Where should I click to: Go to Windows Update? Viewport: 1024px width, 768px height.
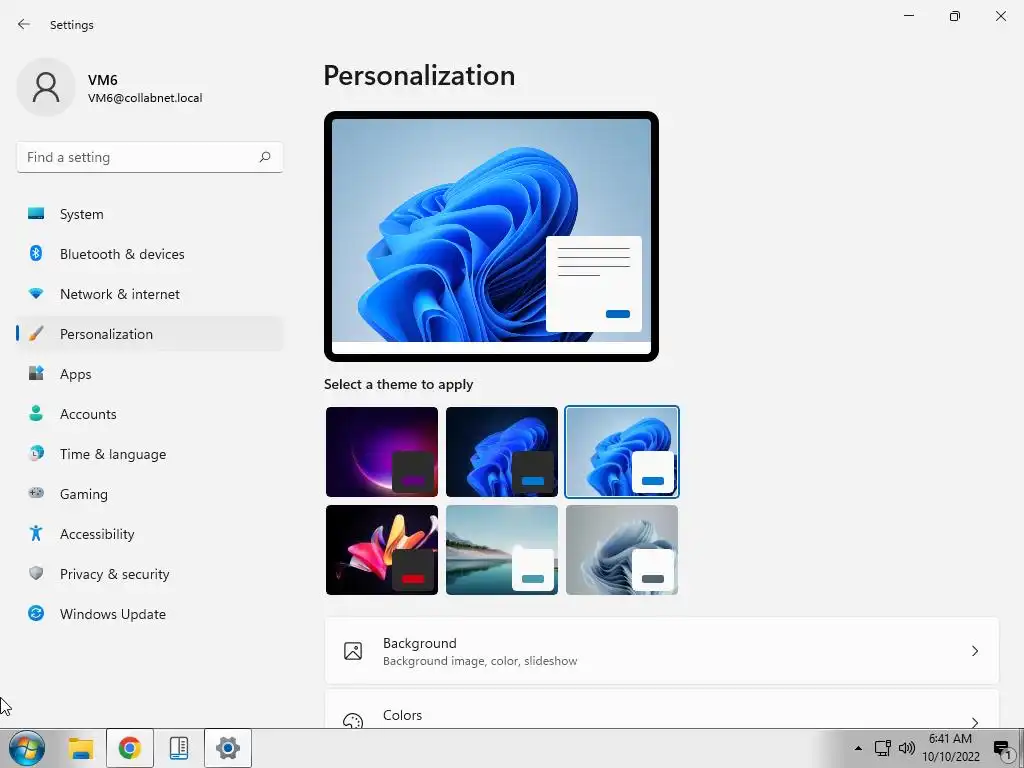pos(150,614)
